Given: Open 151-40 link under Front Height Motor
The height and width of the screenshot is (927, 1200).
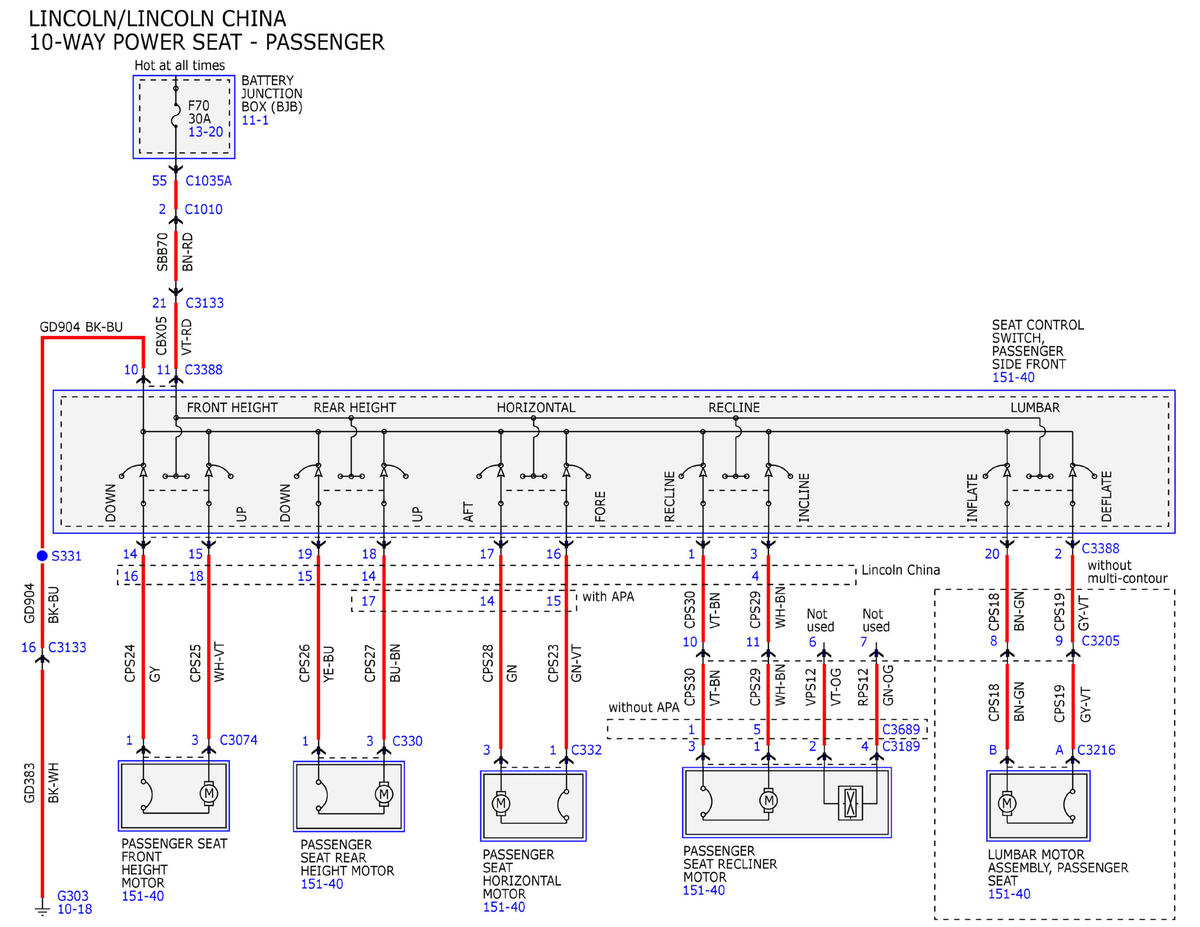Looking at the screenshot, I should (142, 895).
